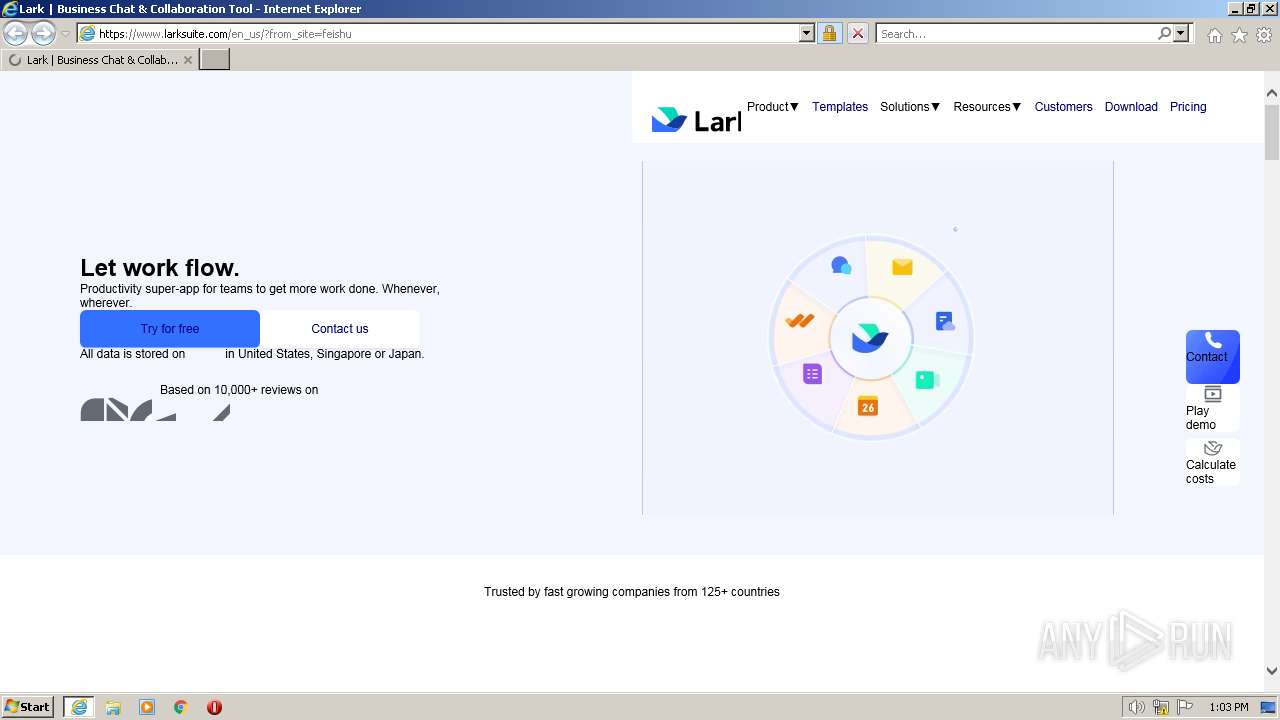This screenshot has width=1280, height=720.
Task: Stop page loading with the red X
Action: [x=858, y=33]
